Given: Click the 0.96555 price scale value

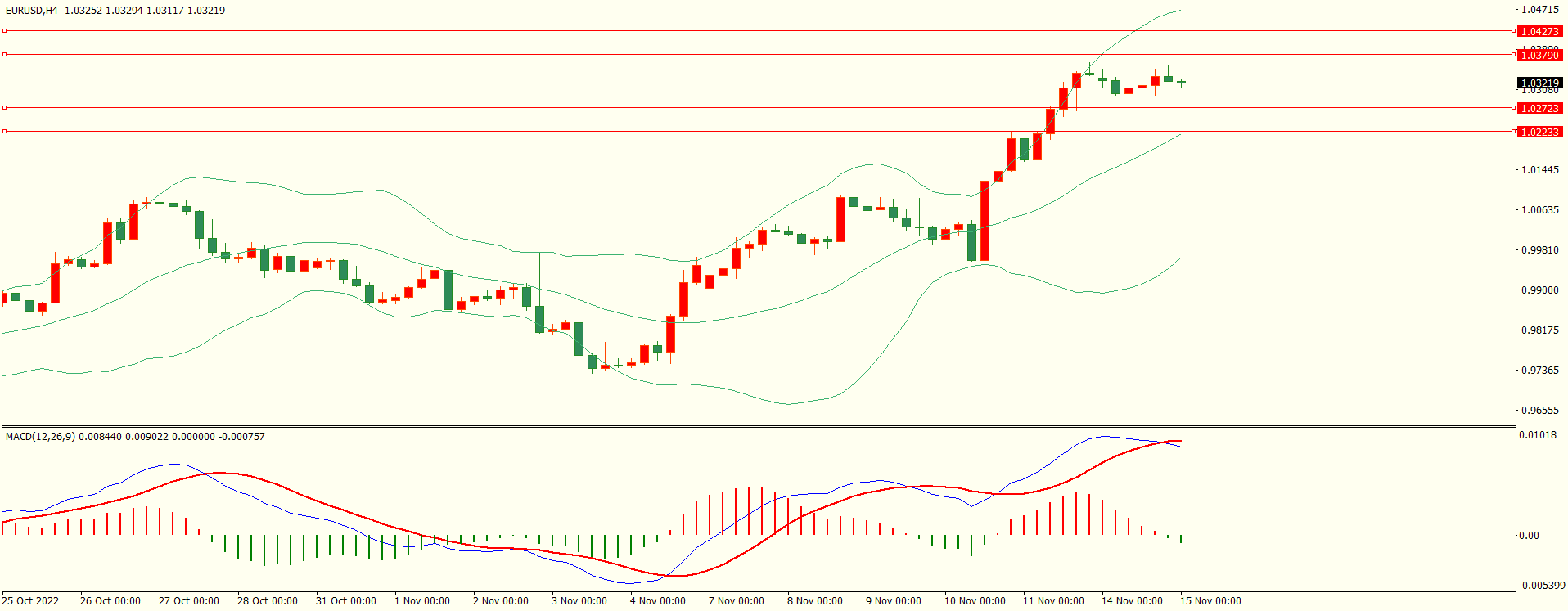Looking at the screenshot, I should pyautogui.click(x=1539, y=411).
